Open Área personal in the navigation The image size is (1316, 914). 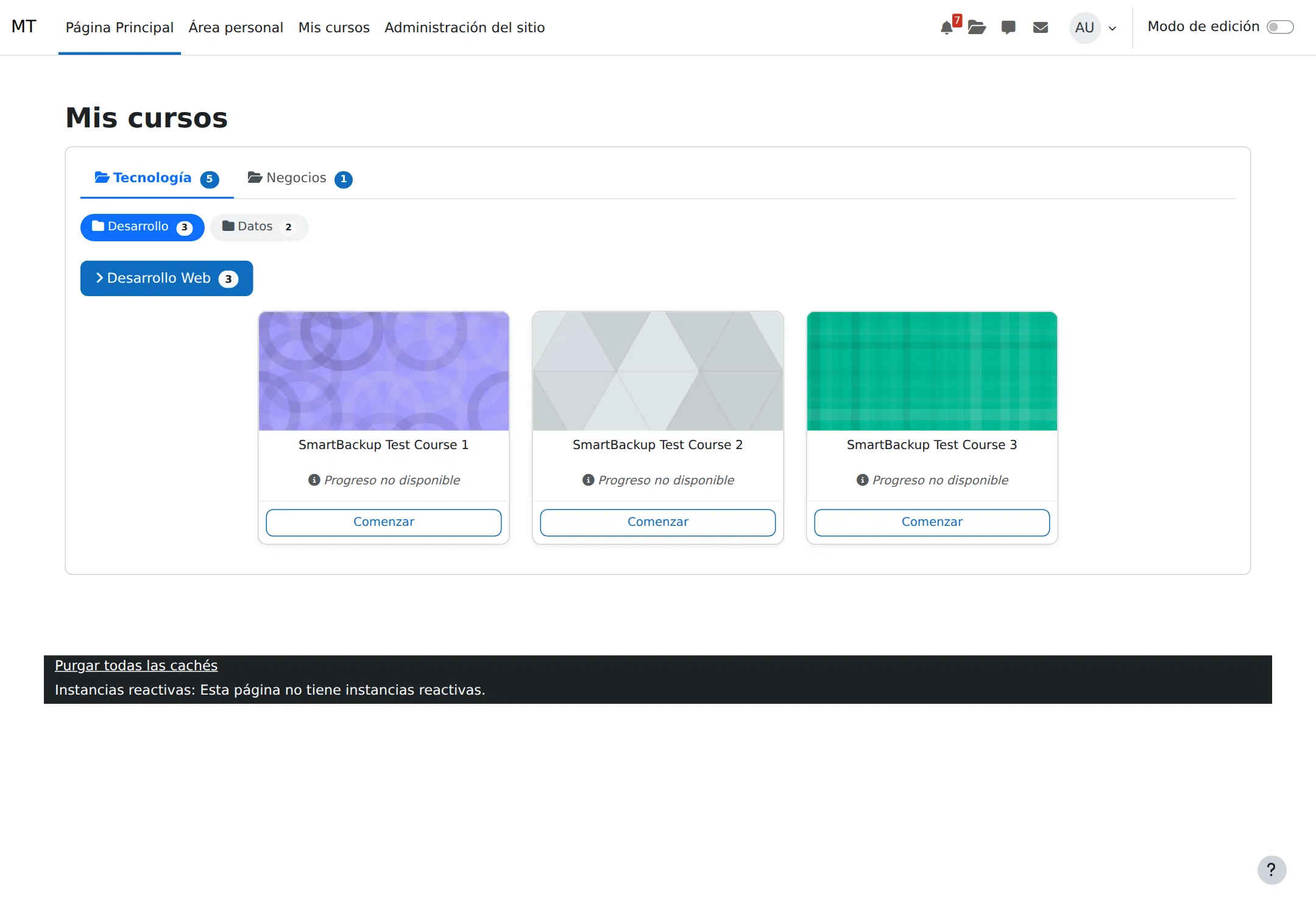click(x=236, y=27)
